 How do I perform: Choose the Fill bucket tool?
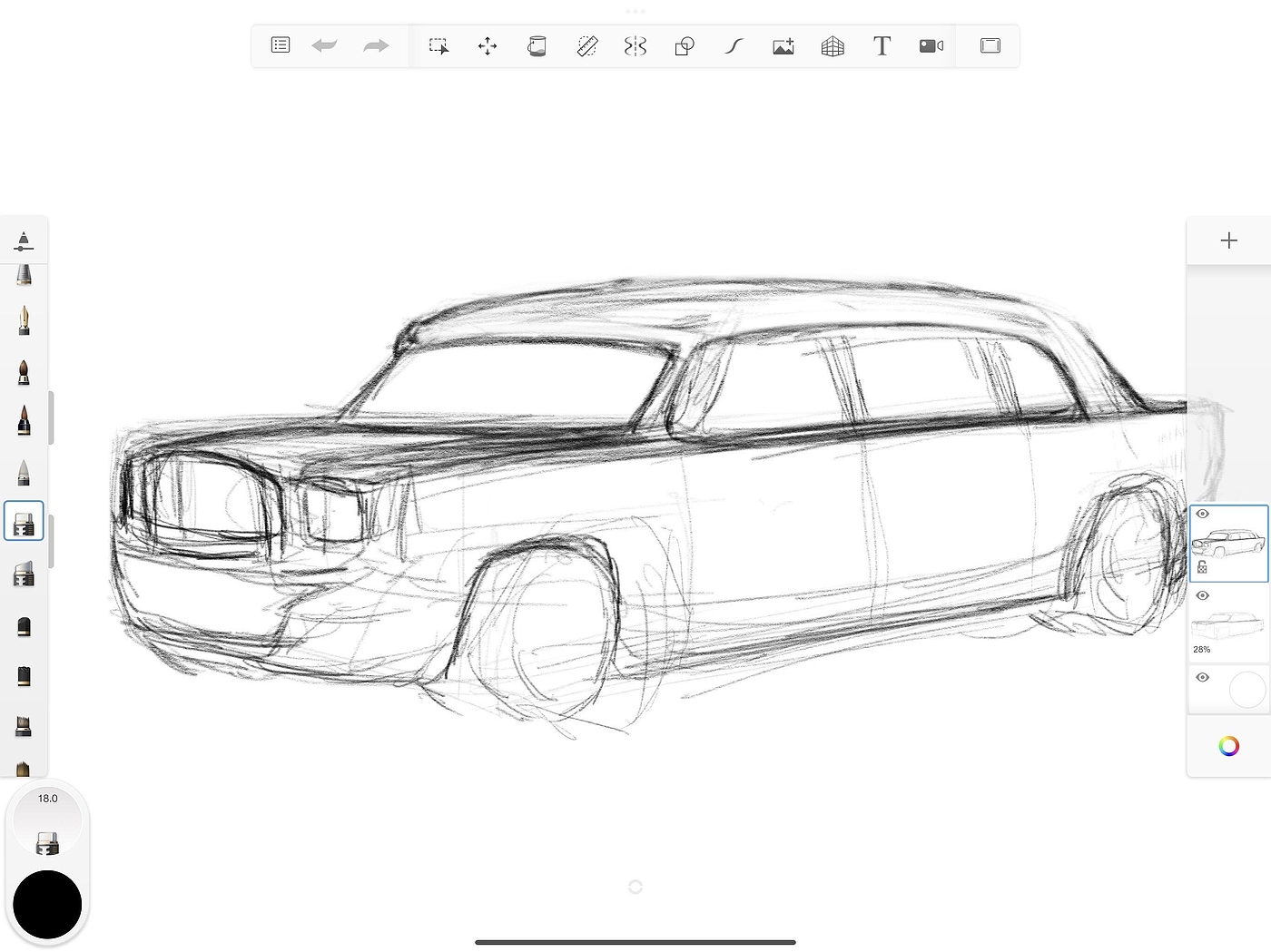tap(537, 46)
